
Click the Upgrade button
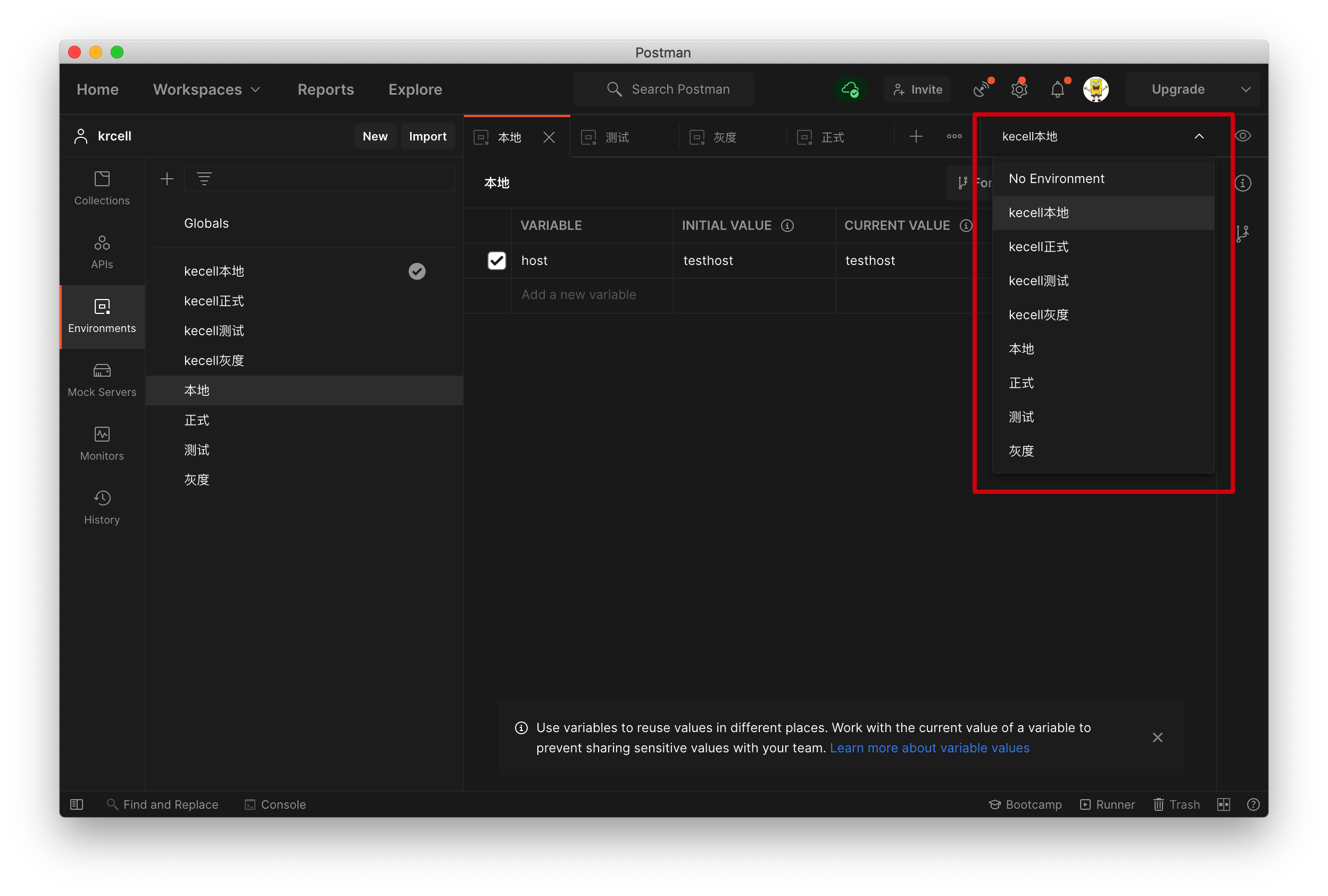click(1178, 89)
